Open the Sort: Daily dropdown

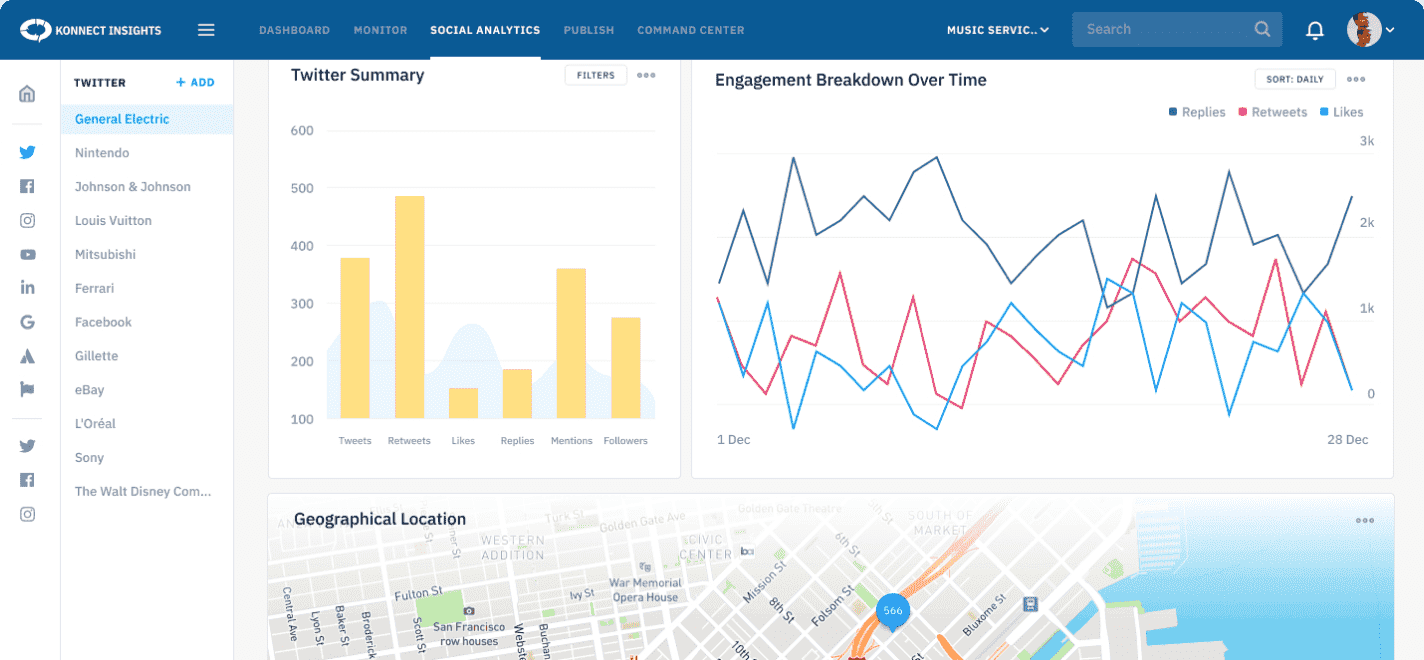1294,79
